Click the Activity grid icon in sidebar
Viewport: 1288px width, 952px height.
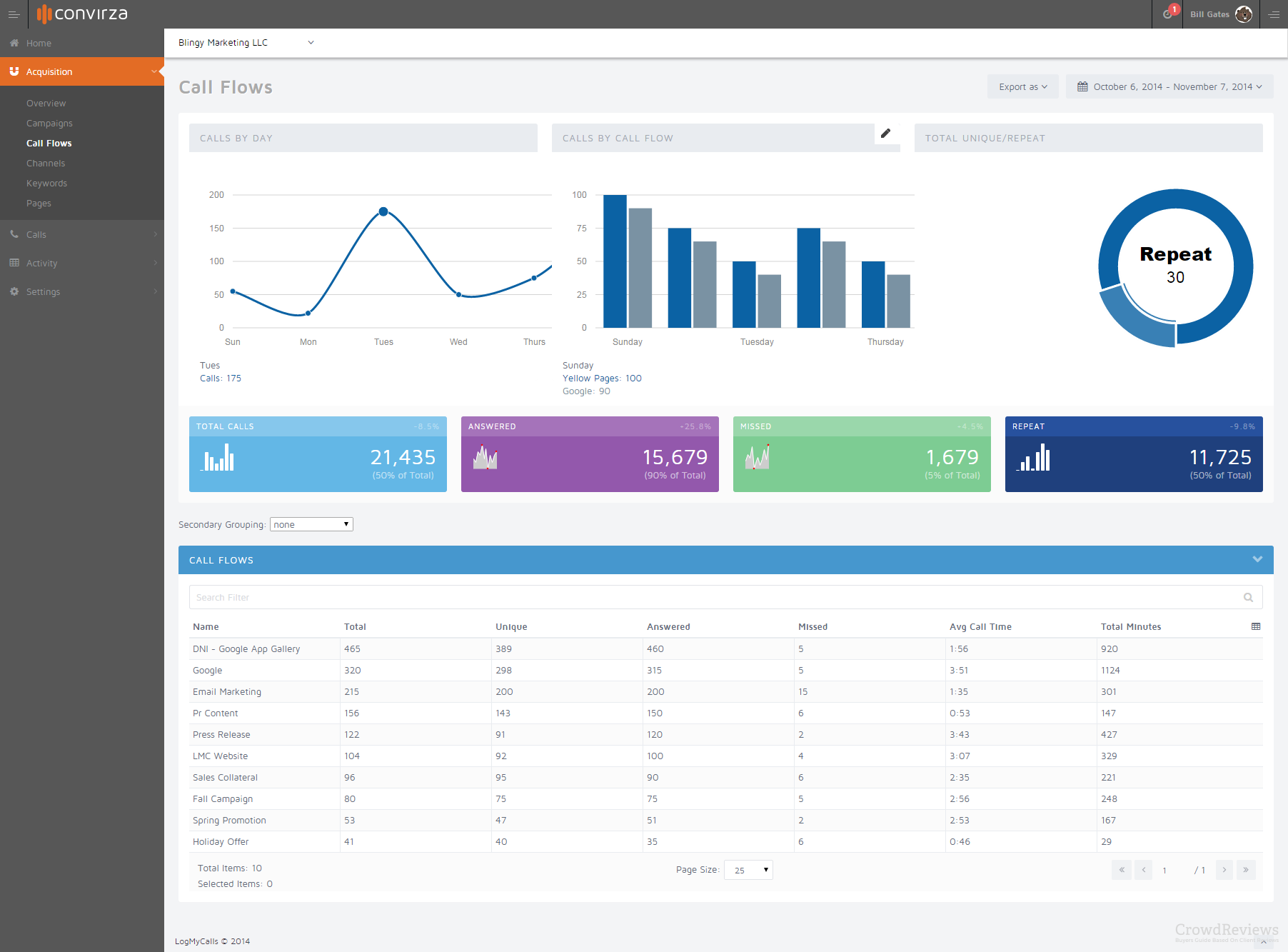coord(13,263)
